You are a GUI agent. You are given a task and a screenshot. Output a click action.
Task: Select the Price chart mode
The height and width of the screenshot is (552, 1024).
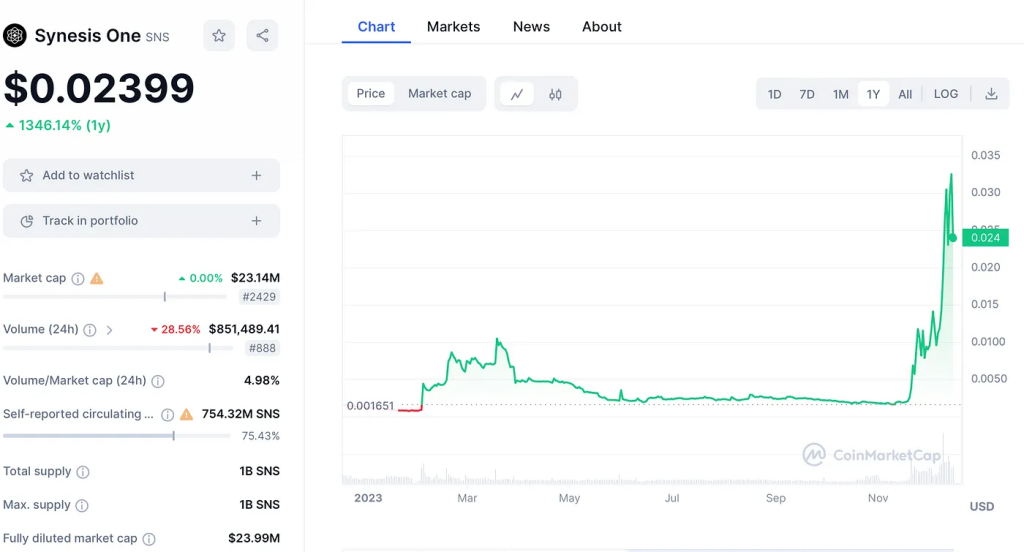(x=370, y=93)
